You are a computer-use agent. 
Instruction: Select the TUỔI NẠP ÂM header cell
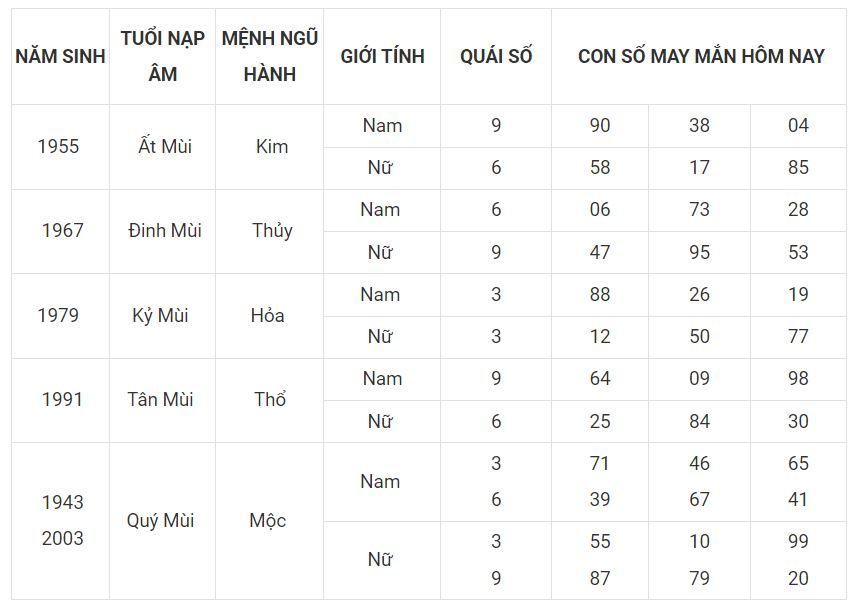coord(162,56)
